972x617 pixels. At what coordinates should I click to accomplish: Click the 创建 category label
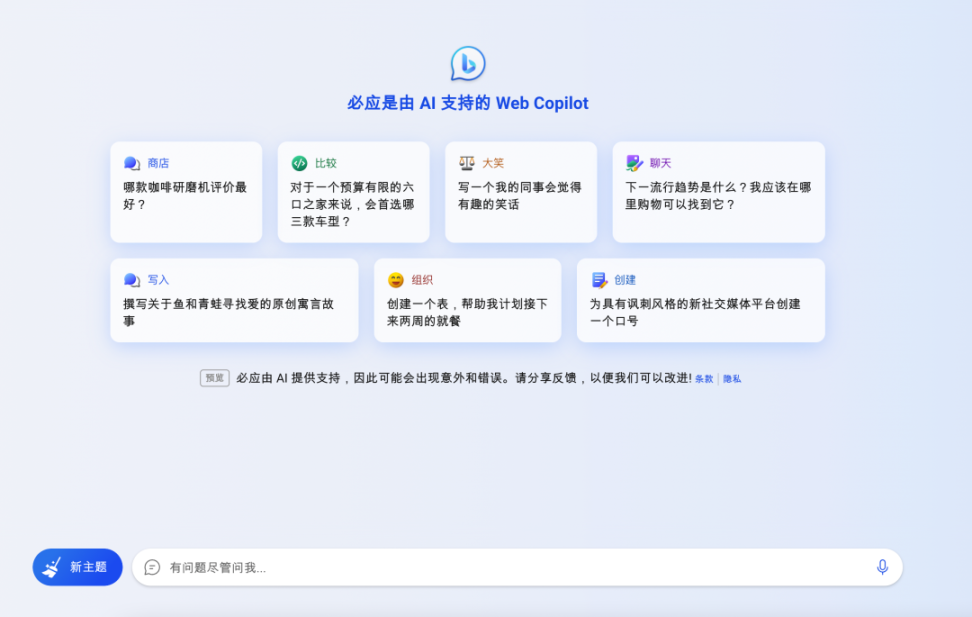tap(625, 280)
